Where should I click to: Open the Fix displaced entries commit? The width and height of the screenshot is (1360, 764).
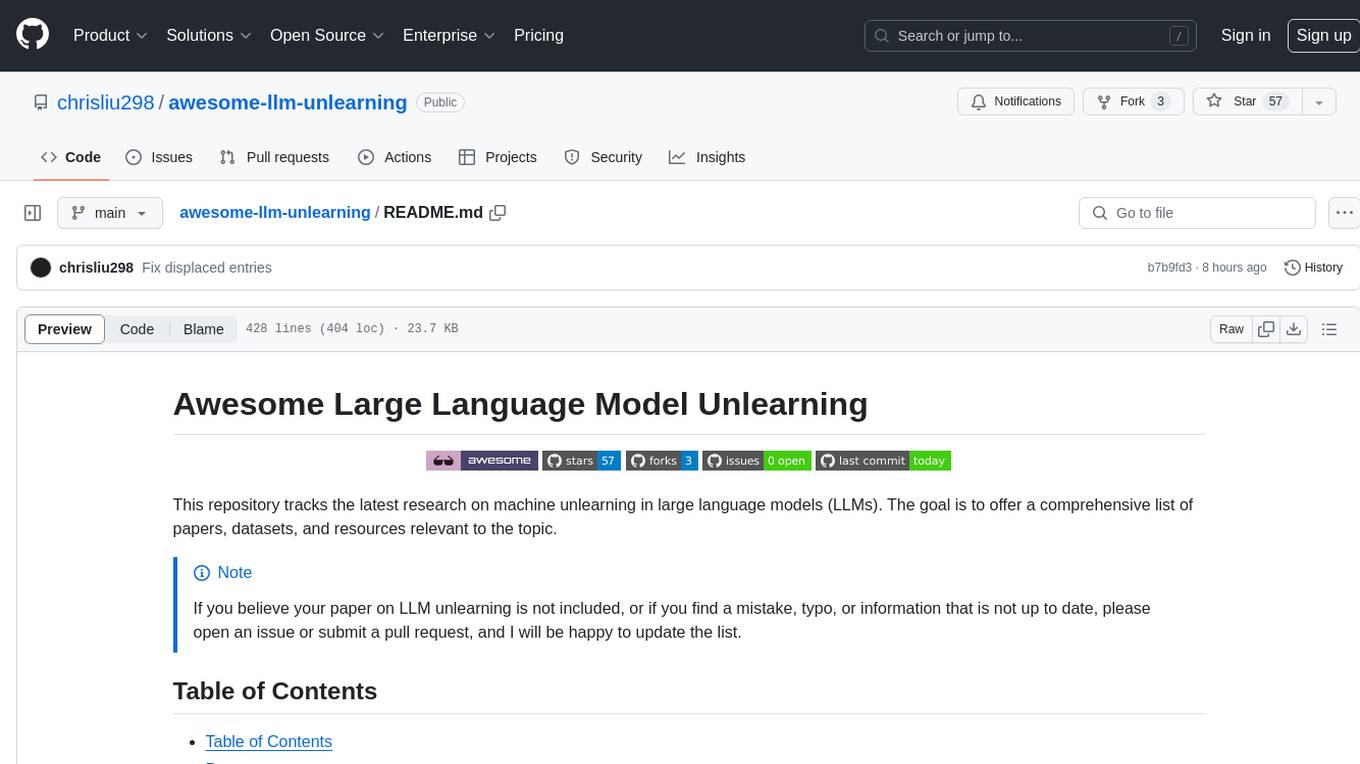click(207, 268)
